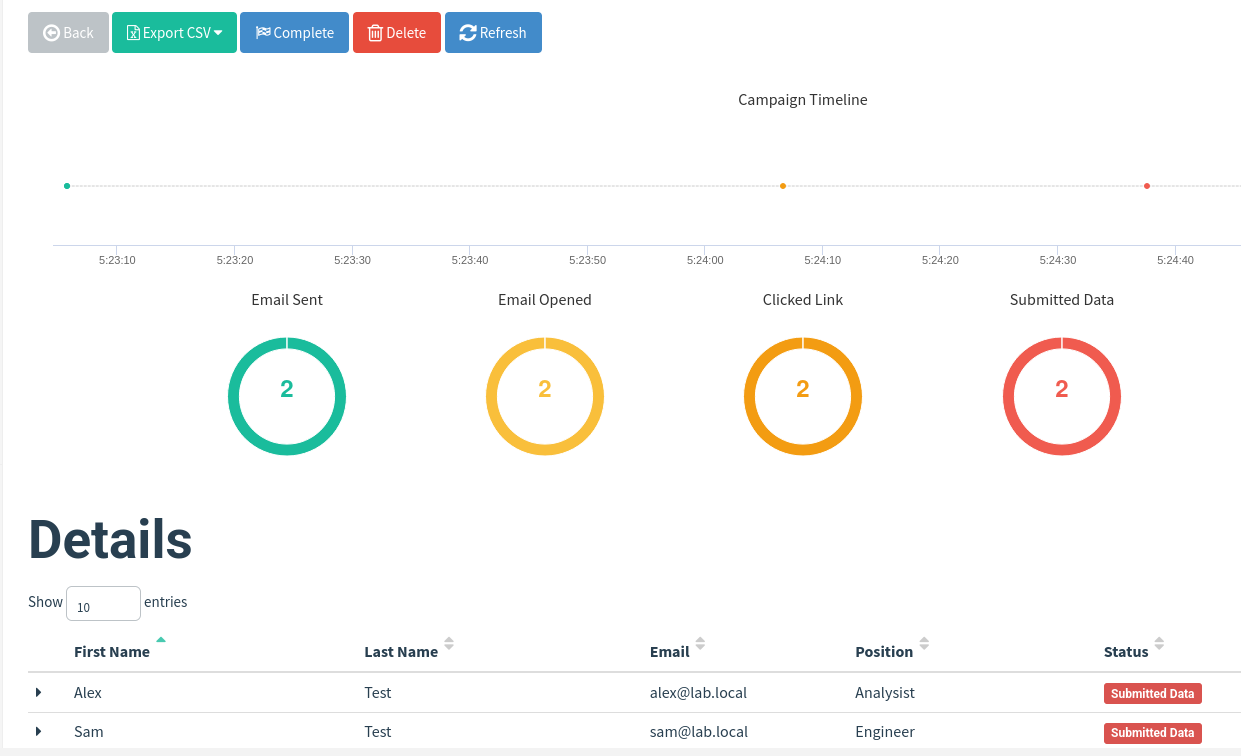Click Test last name in Alex row
This screenshot has width=1241, height=756.
(378, 692)
